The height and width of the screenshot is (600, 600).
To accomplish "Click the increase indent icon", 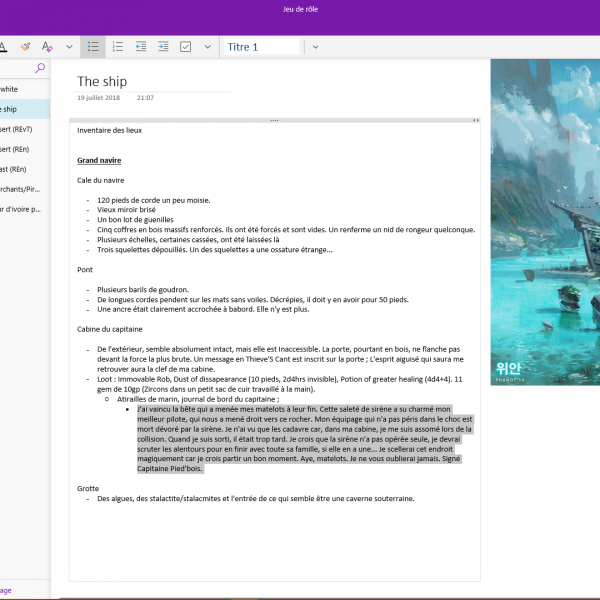I will (163, 47).
